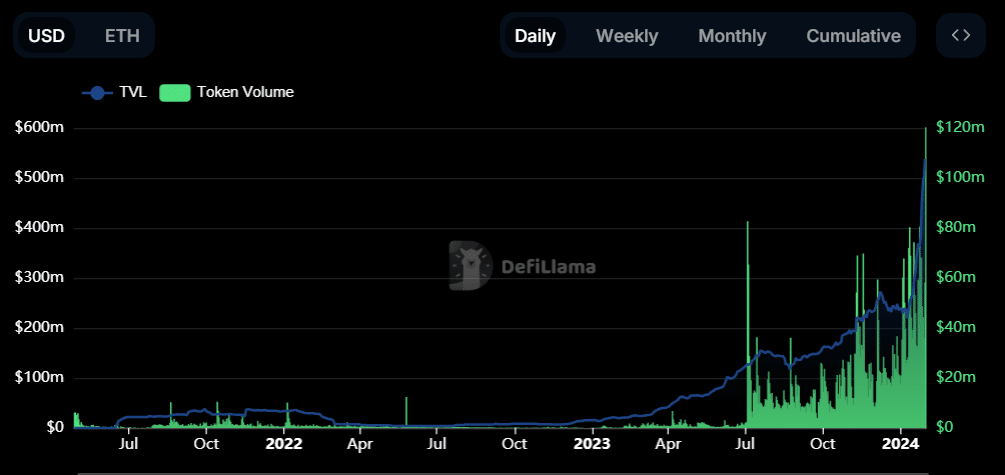Click the $80m right axis label
The width and height of the screenshot is (1005, 475).
pos(956,227)
